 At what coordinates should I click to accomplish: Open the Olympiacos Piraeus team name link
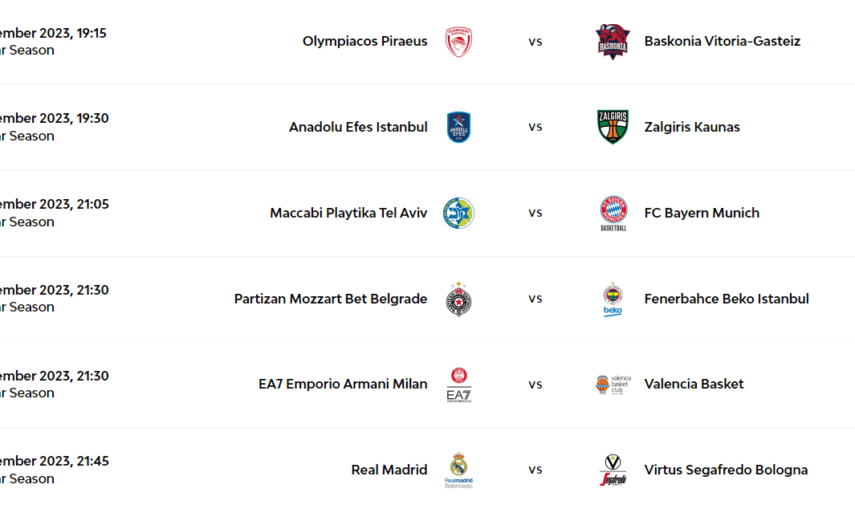tap(364, 42)
